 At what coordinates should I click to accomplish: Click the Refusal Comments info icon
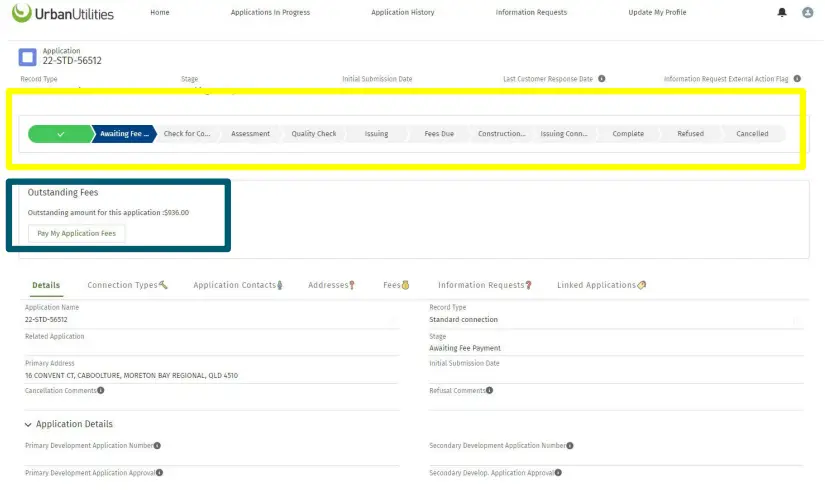point(489,390)
